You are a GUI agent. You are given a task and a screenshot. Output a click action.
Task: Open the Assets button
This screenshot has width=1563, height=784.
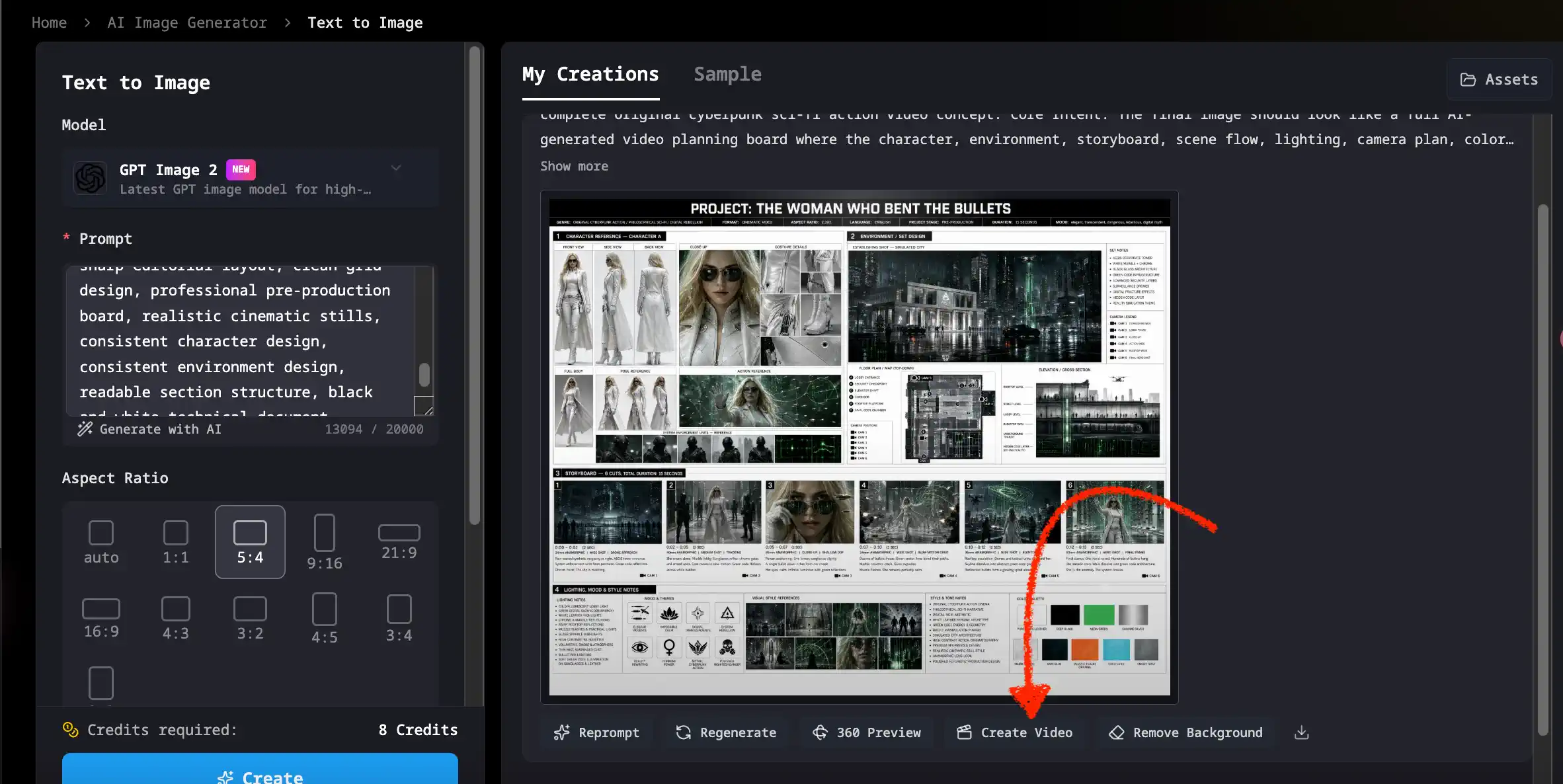point(1498,79)
